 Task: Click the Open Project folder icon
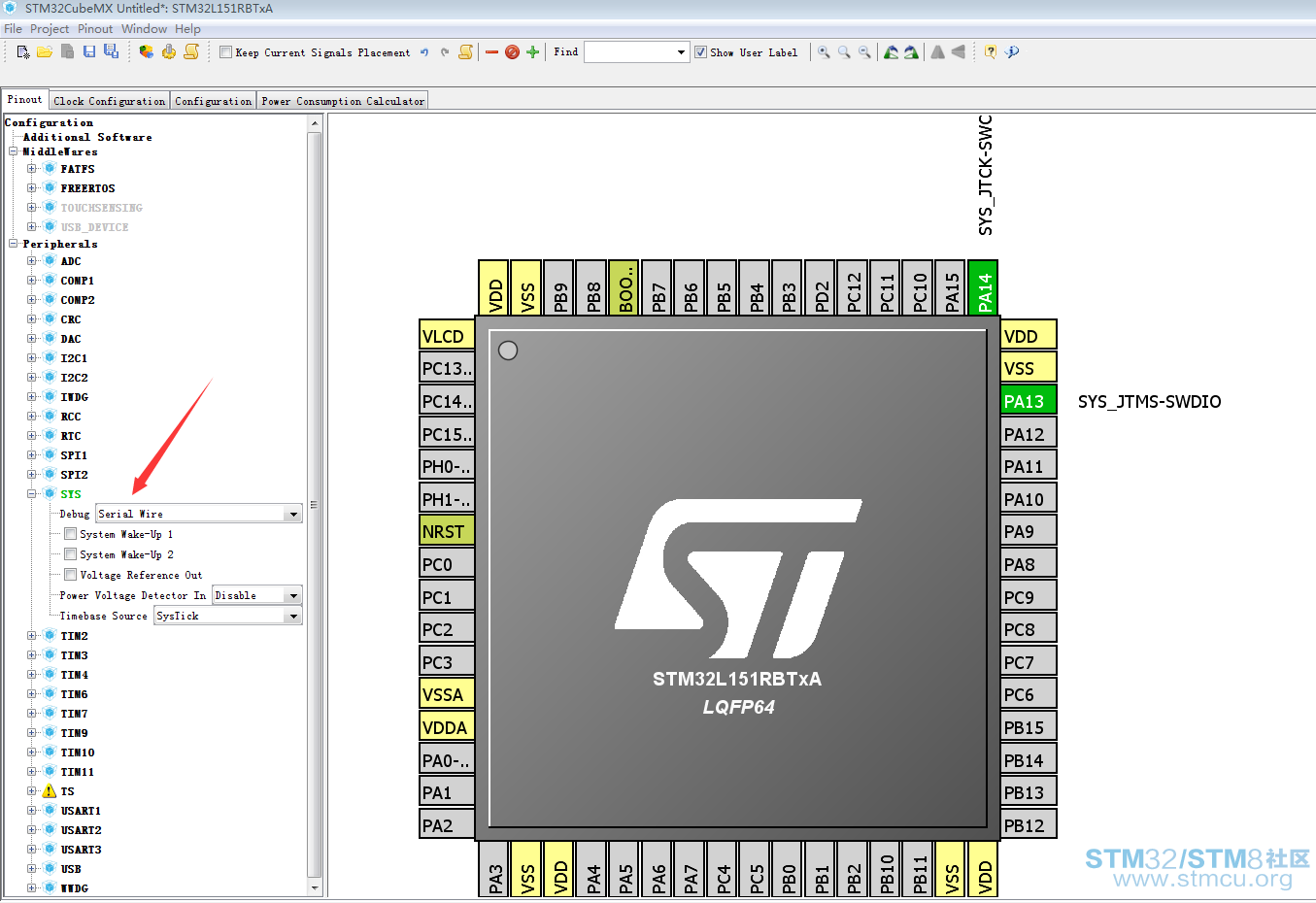(45, 52)
